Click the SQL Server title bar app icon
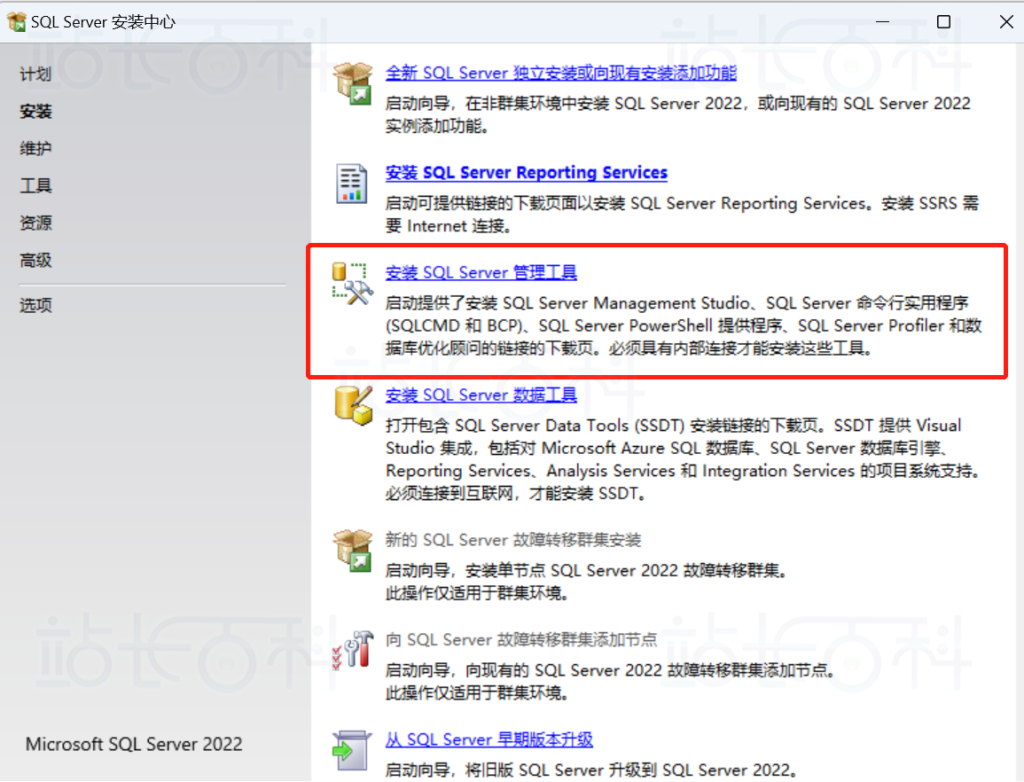Image resolution: width=1024 pixels, height=782 pixels. [17, 22]
